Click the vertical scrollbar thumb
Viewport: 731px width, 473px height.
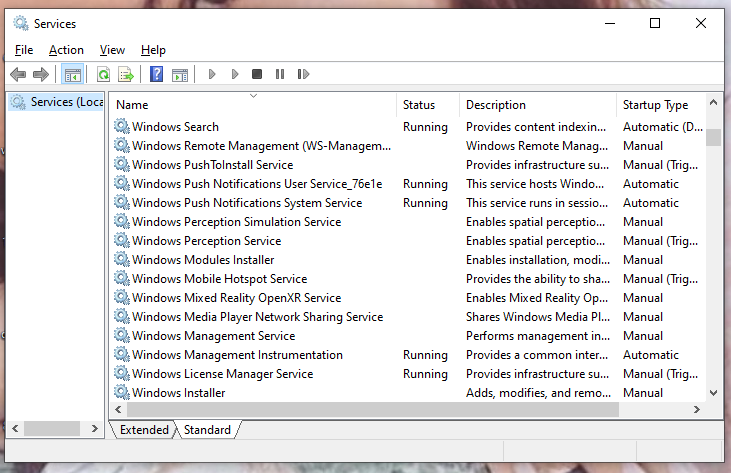(713, 137)
